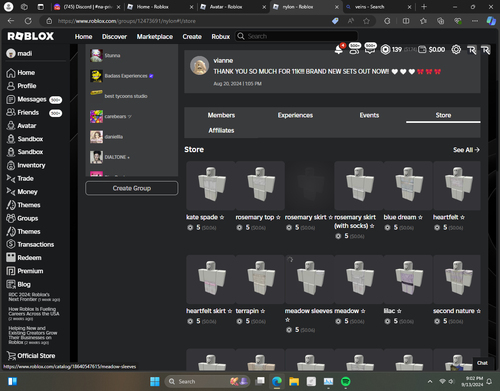Open the Copilot icon in Edge toolbar
The height and width of the screenshot is (391, 500).
point(491,21)
